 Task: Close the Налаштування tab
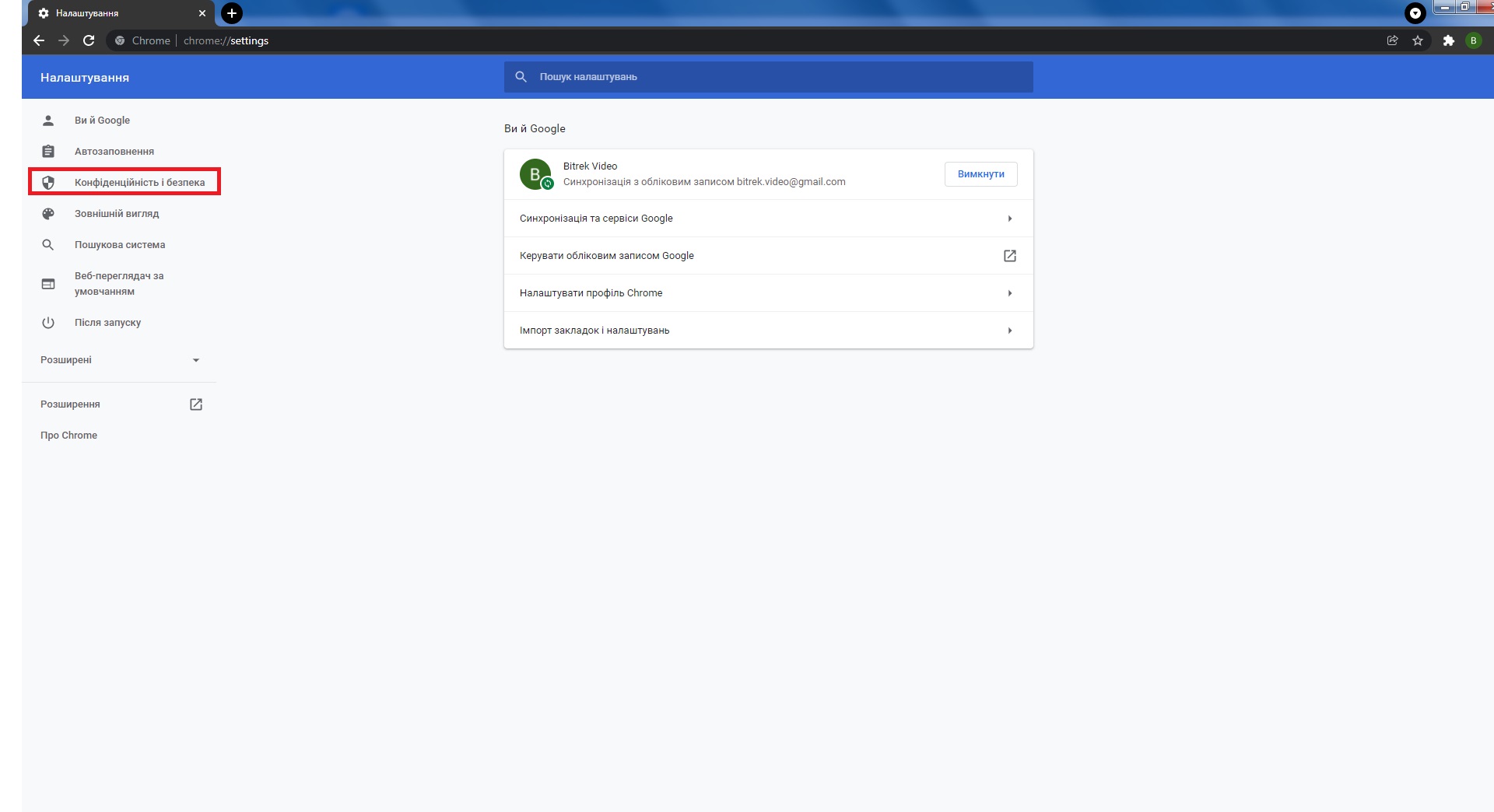(202, 13)
